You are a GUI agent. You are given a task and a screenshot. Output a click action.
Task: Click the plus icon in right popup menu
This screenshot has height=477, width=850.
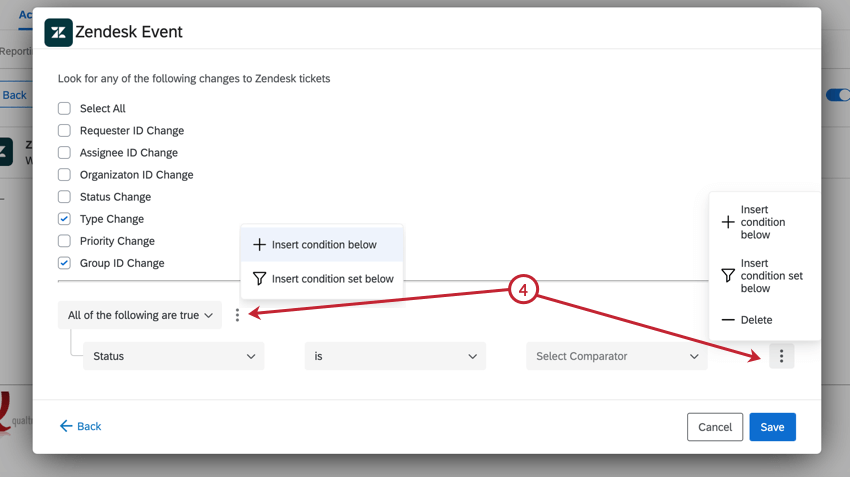(728, 222)
